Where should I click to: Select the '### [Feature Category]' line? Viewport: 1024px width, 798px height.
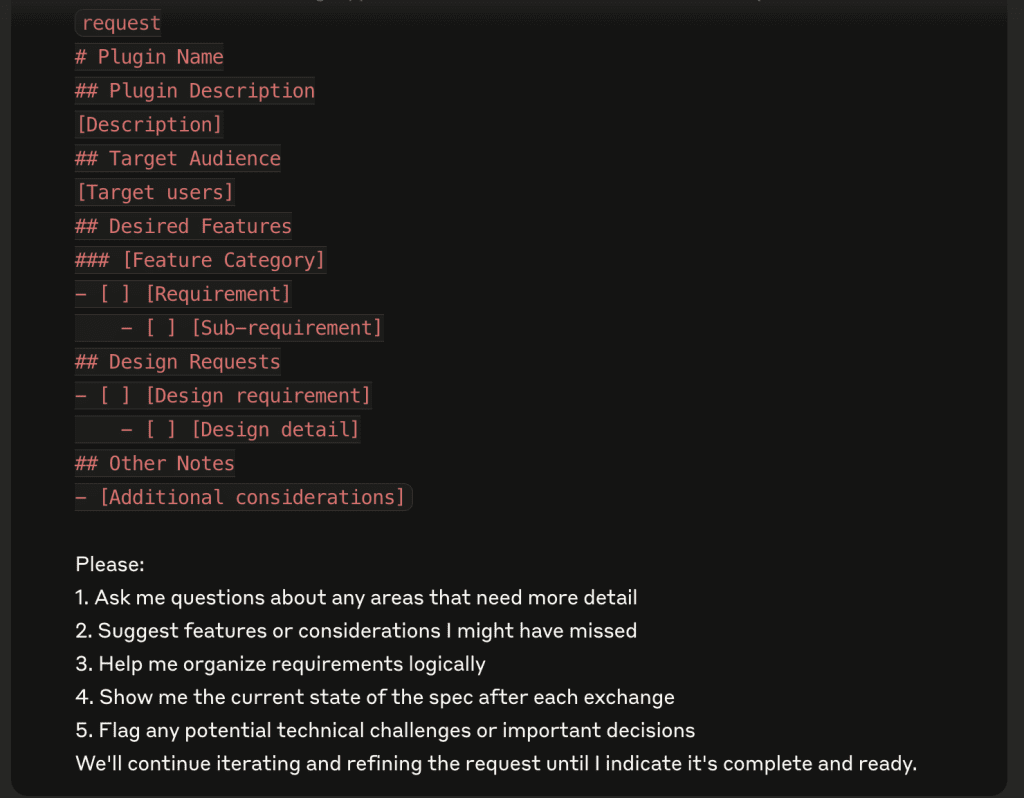[200, 261]
